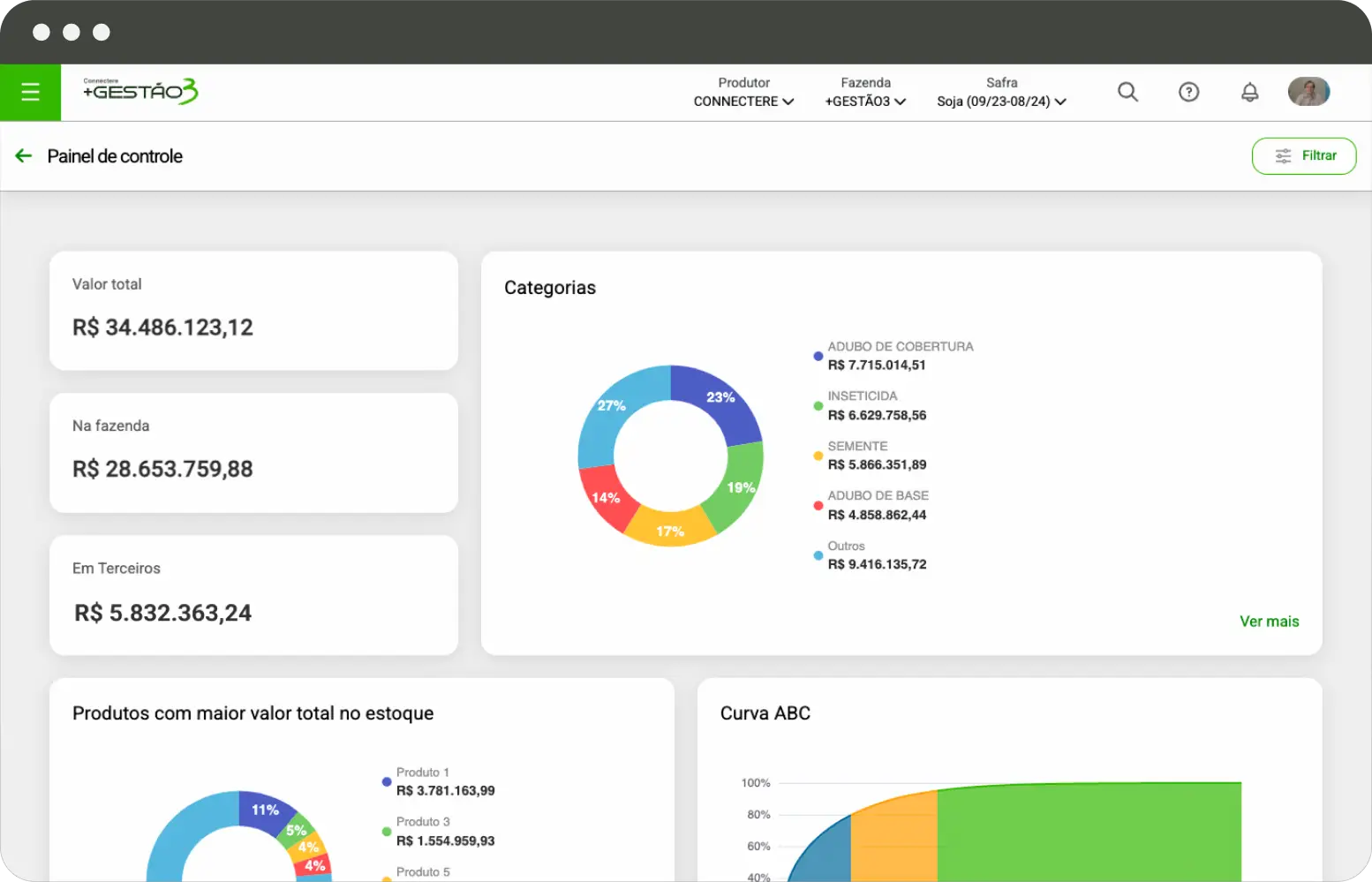Open help via question mark icon
Image resolution: width=1372 pixels, height=882 pixels.
(1188, 92)
